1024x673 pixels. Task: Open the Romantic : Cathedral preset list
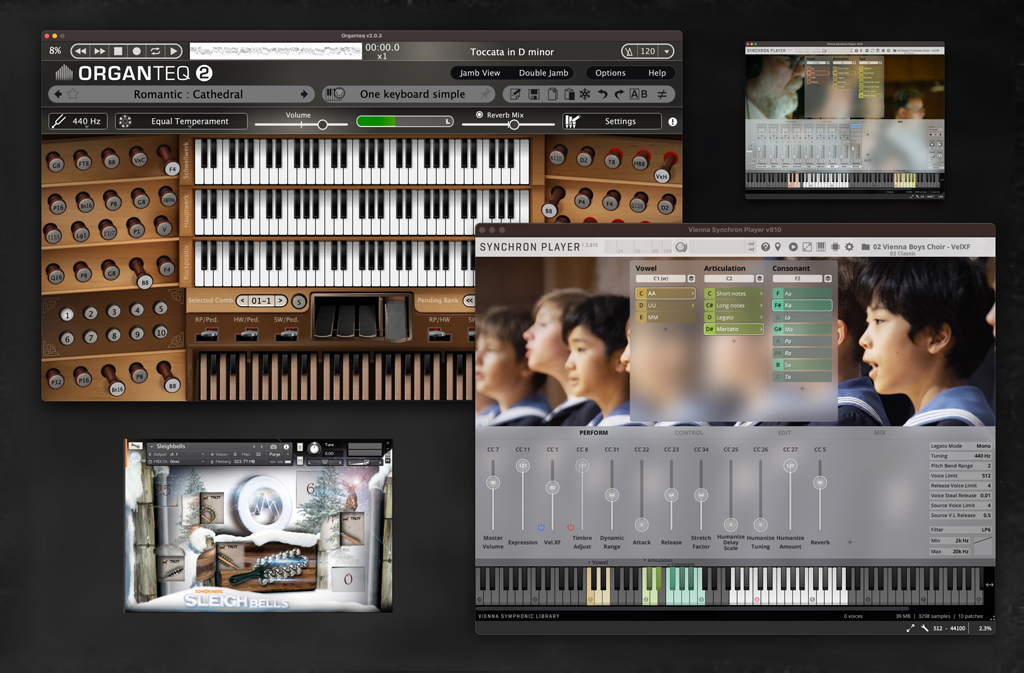[188, 94]
